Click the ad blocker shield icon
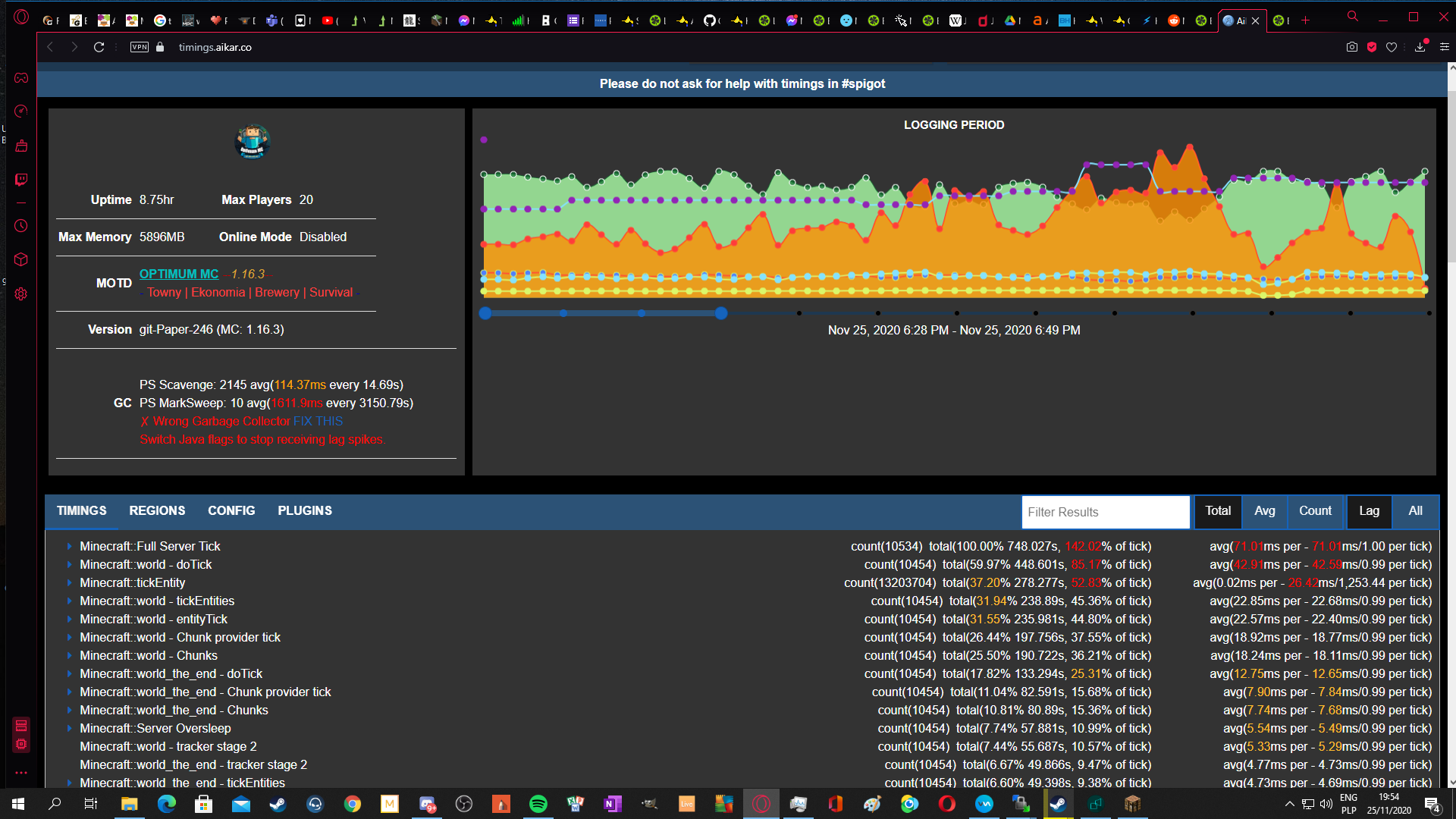Image resolution: width=1456 pixels, height=819 pixels. pos(1372,47)
